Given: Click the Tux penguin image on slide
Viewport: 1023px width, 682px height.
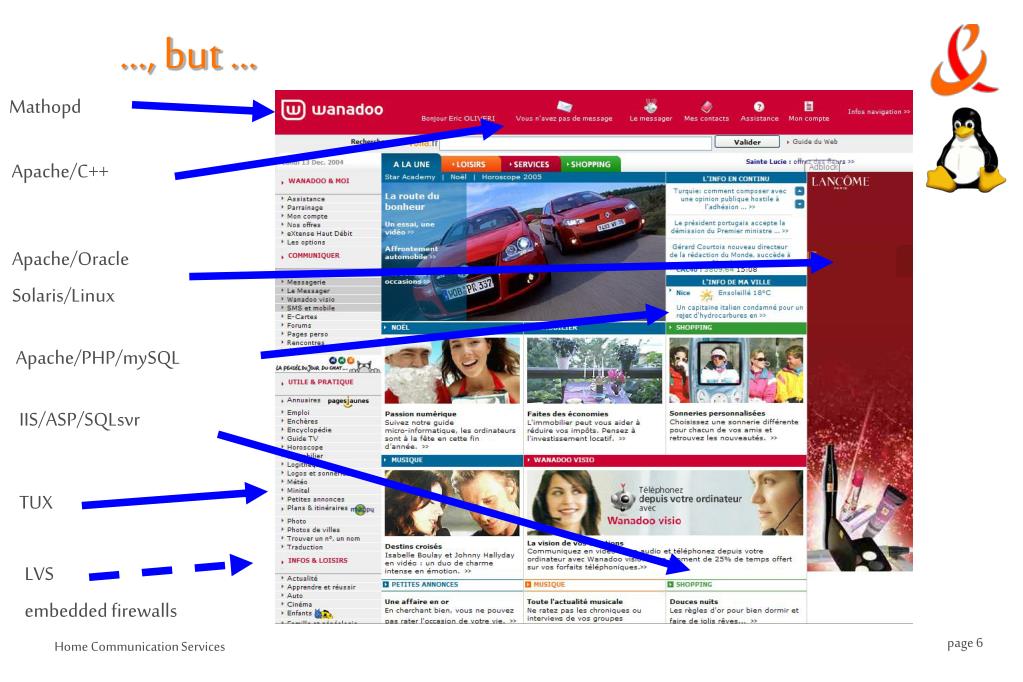Looking at the screenshot, I should [x=966, y=151].
